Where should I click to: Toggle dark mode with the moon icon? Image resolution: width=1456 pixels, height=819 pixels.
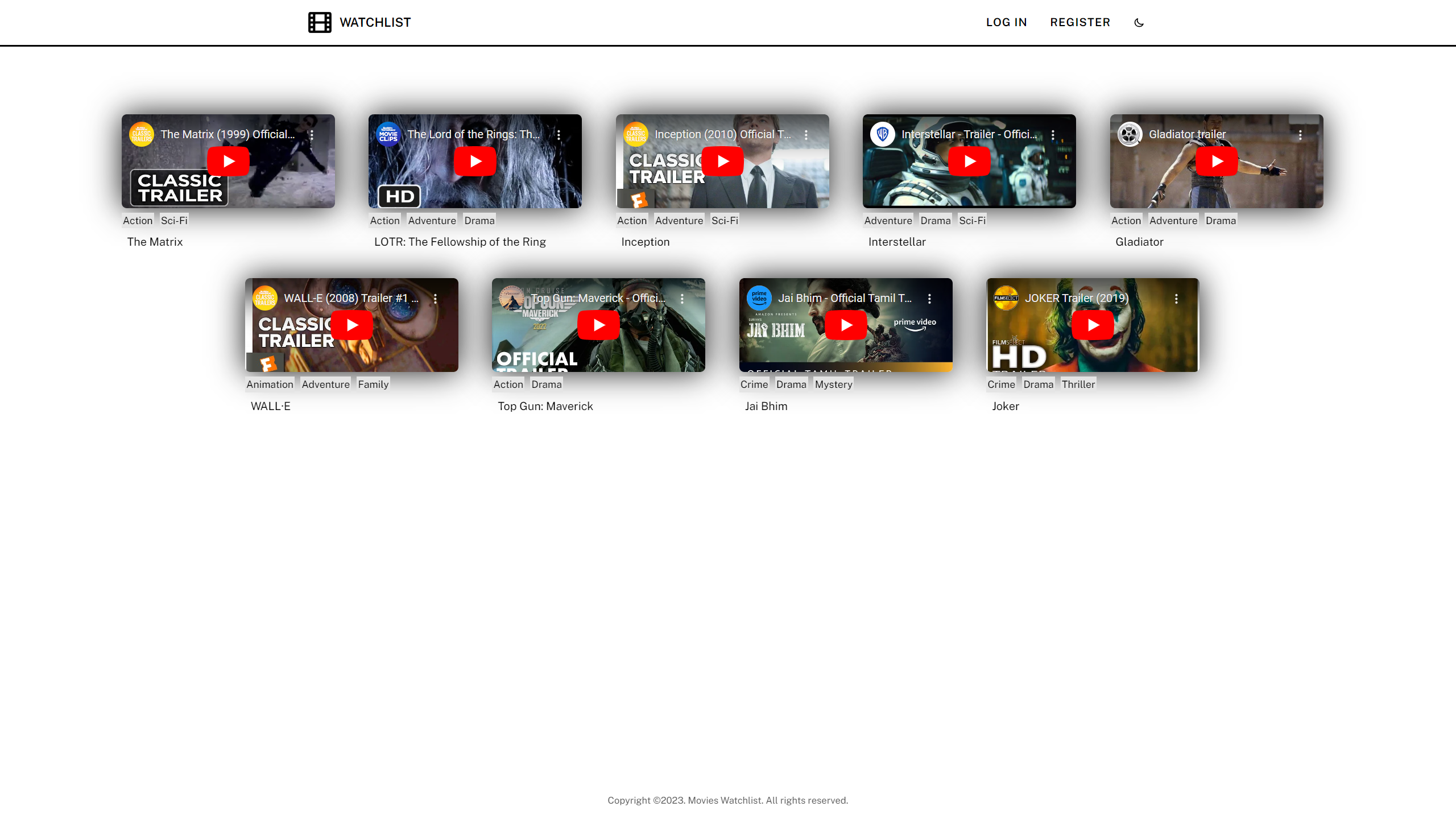coord(1139,23)
